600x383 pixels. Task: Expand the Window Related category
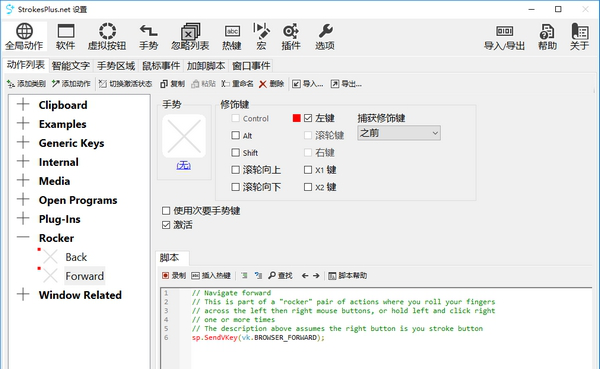coord(23,295)
